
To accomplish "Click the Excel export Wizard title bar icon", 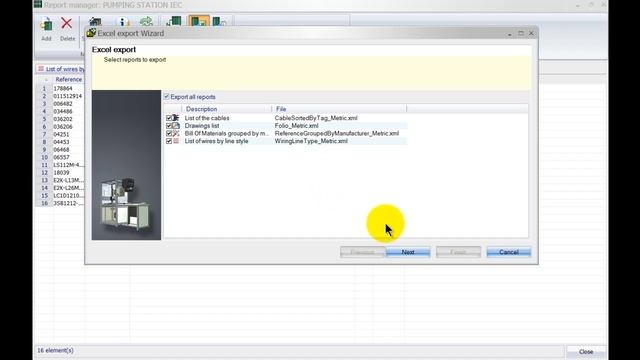I will pyautogui.click(x=91, y=33).
